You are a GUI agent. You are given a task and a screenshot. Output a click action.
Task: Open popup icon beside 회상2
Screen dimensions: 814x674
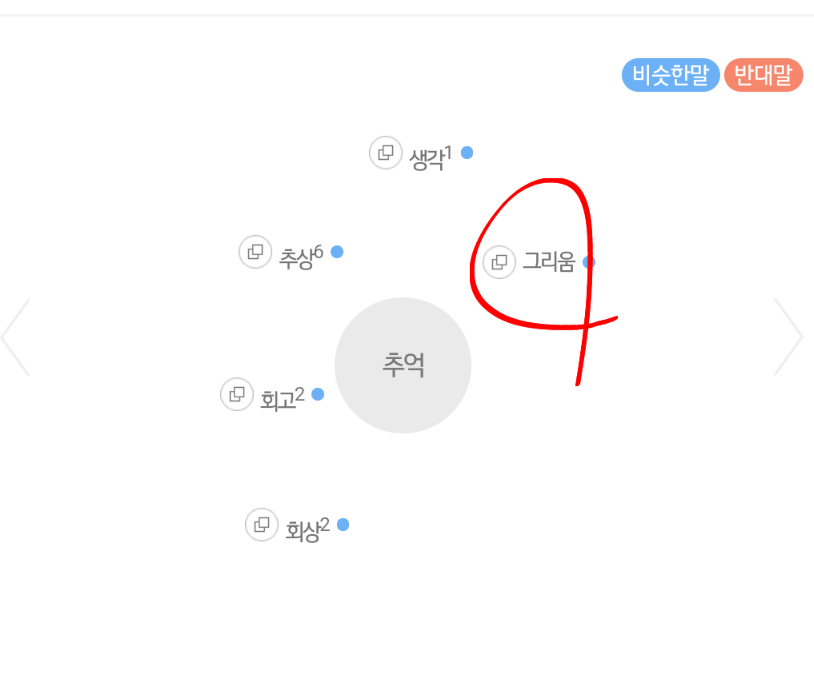click(262, 524)
